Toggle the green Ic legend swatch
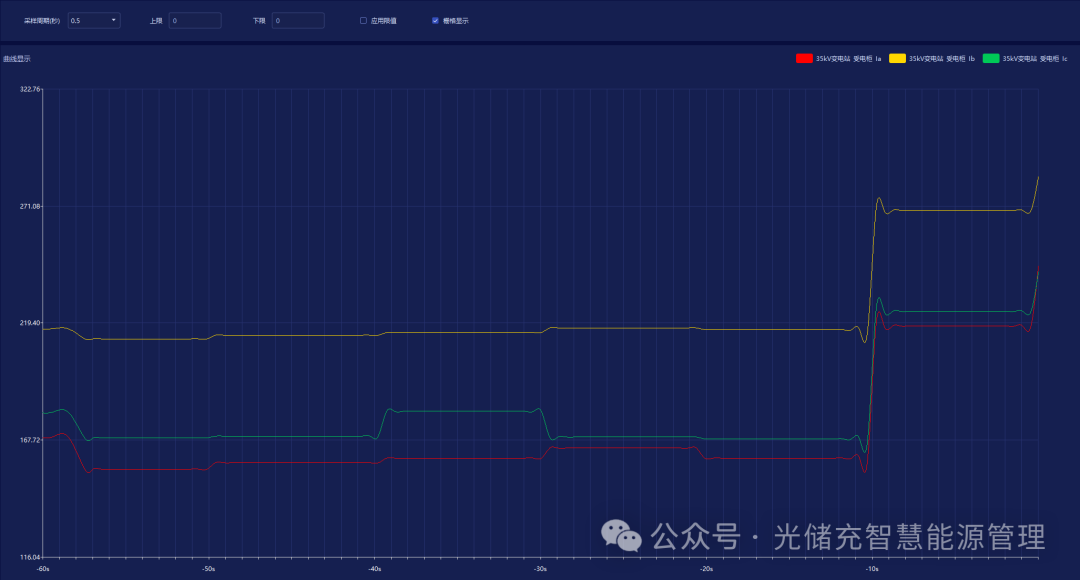This screenshot has width=1080, height=580. point(990,59)
